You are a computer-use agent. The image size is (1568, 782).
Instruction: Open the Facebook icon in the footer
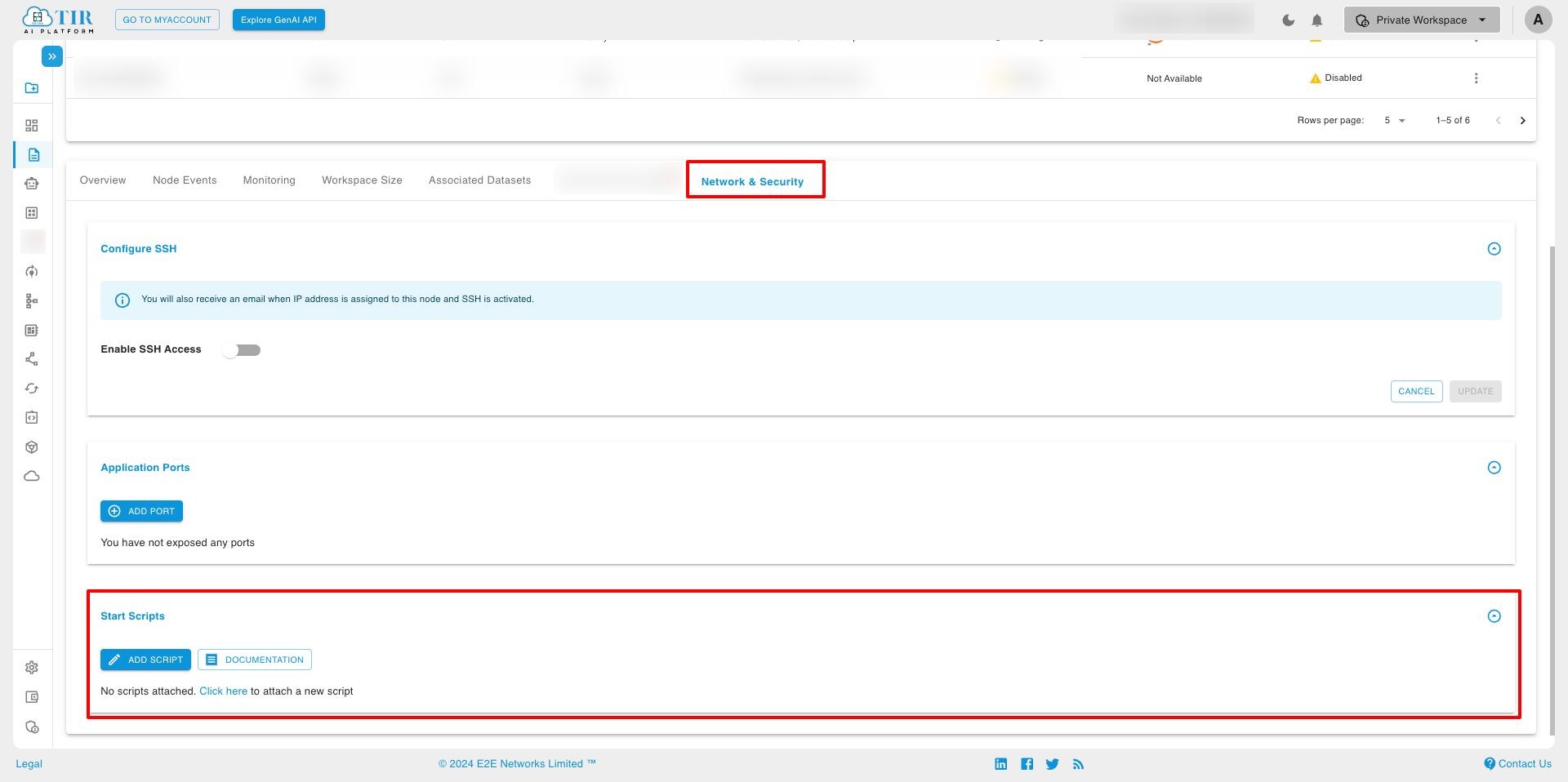[1027, 764]
